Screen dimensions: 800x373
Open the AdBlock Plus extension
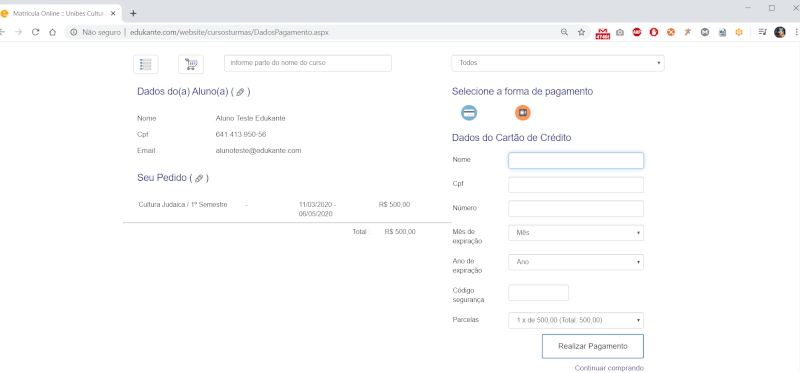click(637, 32)
